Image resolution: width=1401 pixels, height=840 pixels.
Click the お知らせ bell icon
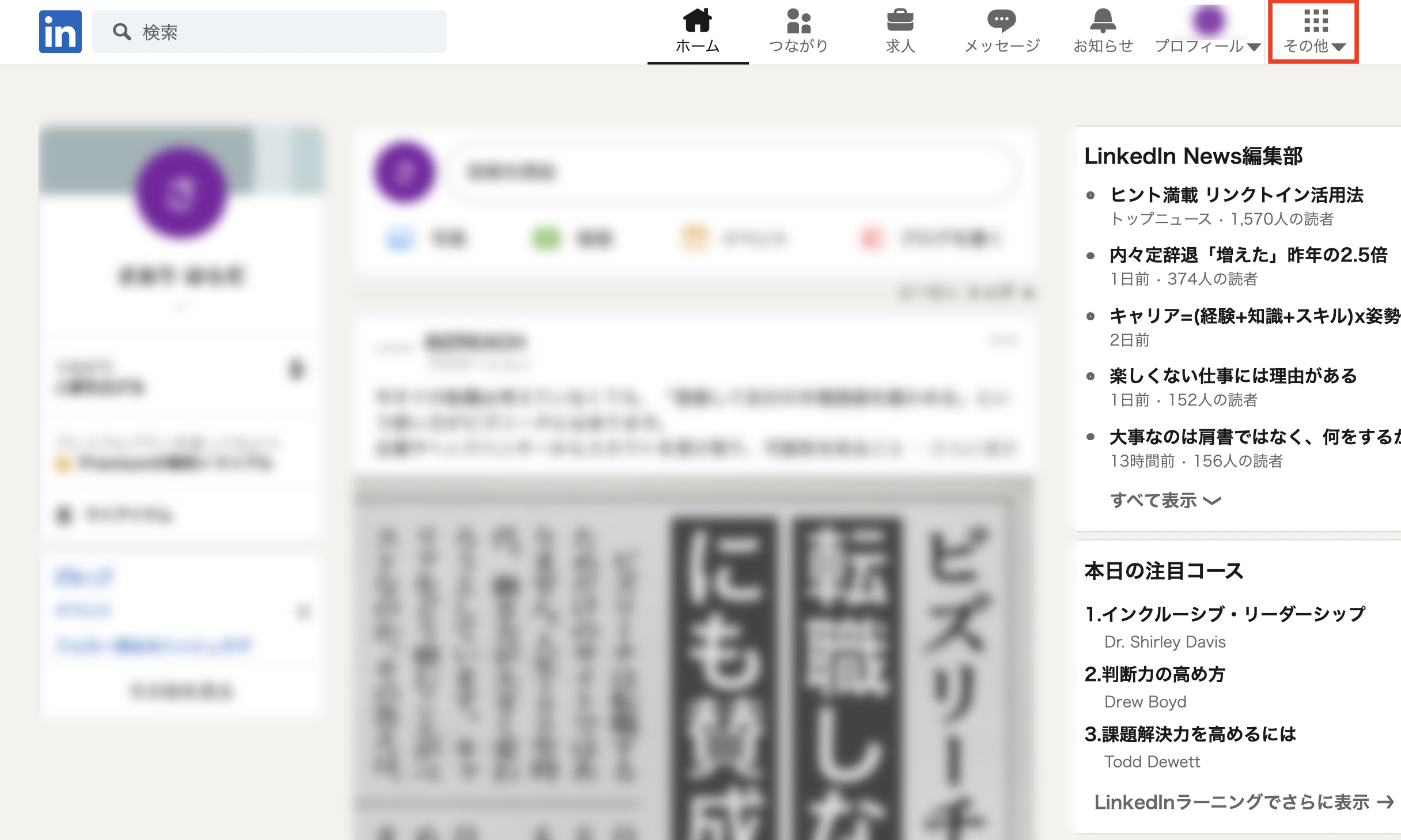pyautogui.click(x=1103, y=21)
